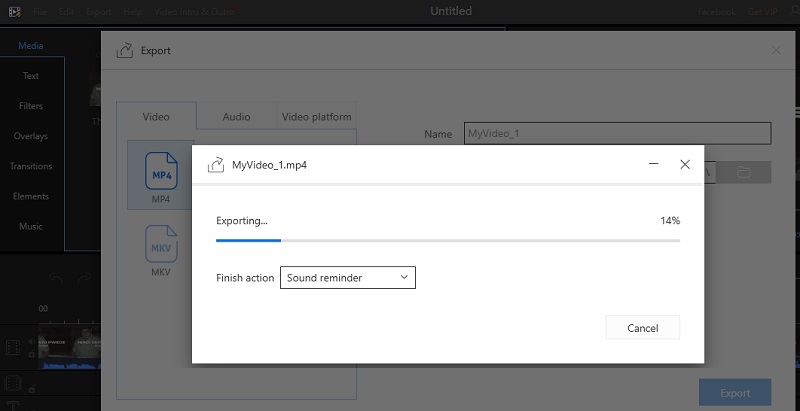The image size is (800, 411).
Task: Open the File menu
Action: [40, 11]
